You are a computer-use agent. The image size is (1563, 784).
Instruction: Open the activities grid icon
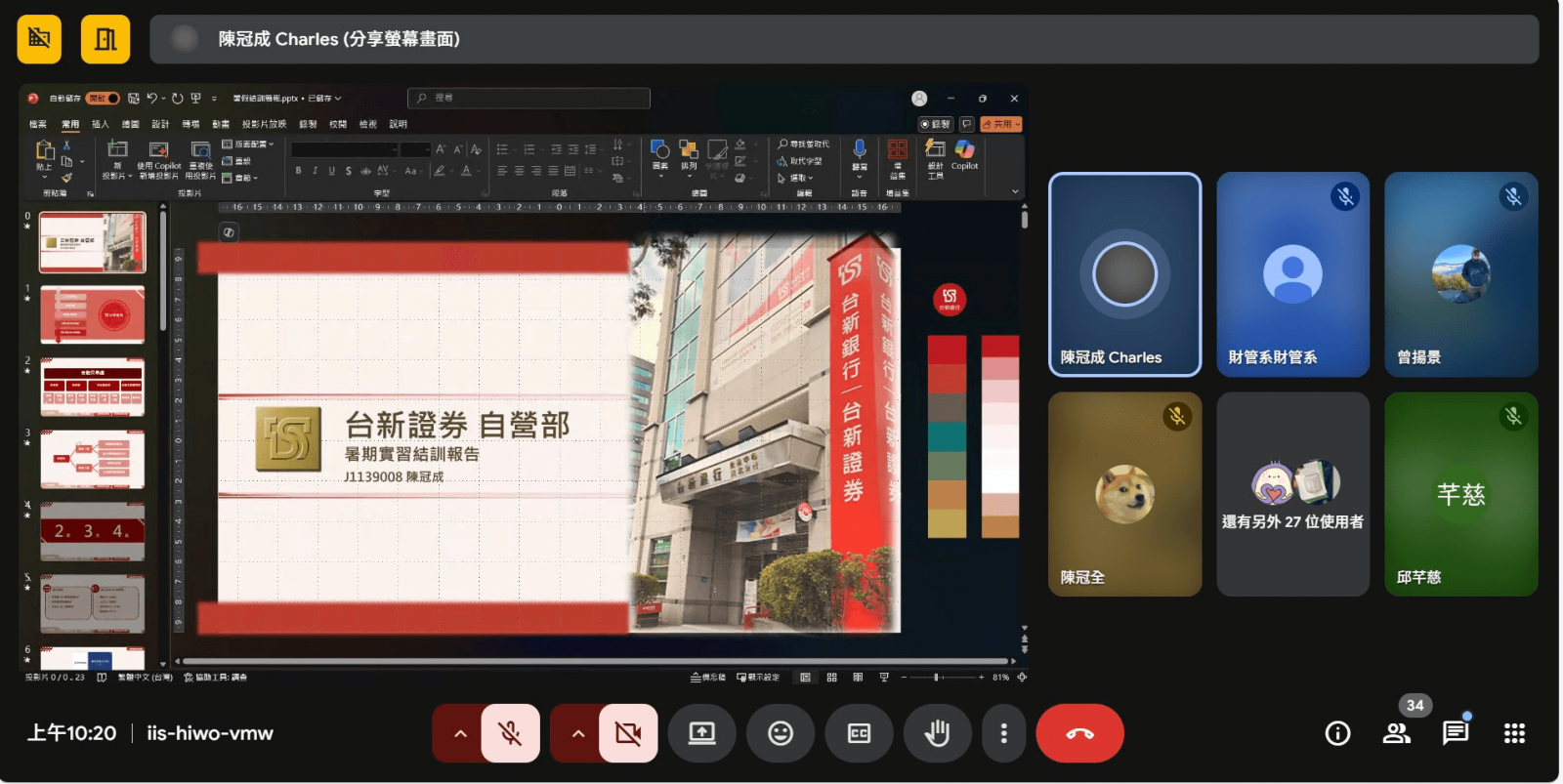[1514, 733]
